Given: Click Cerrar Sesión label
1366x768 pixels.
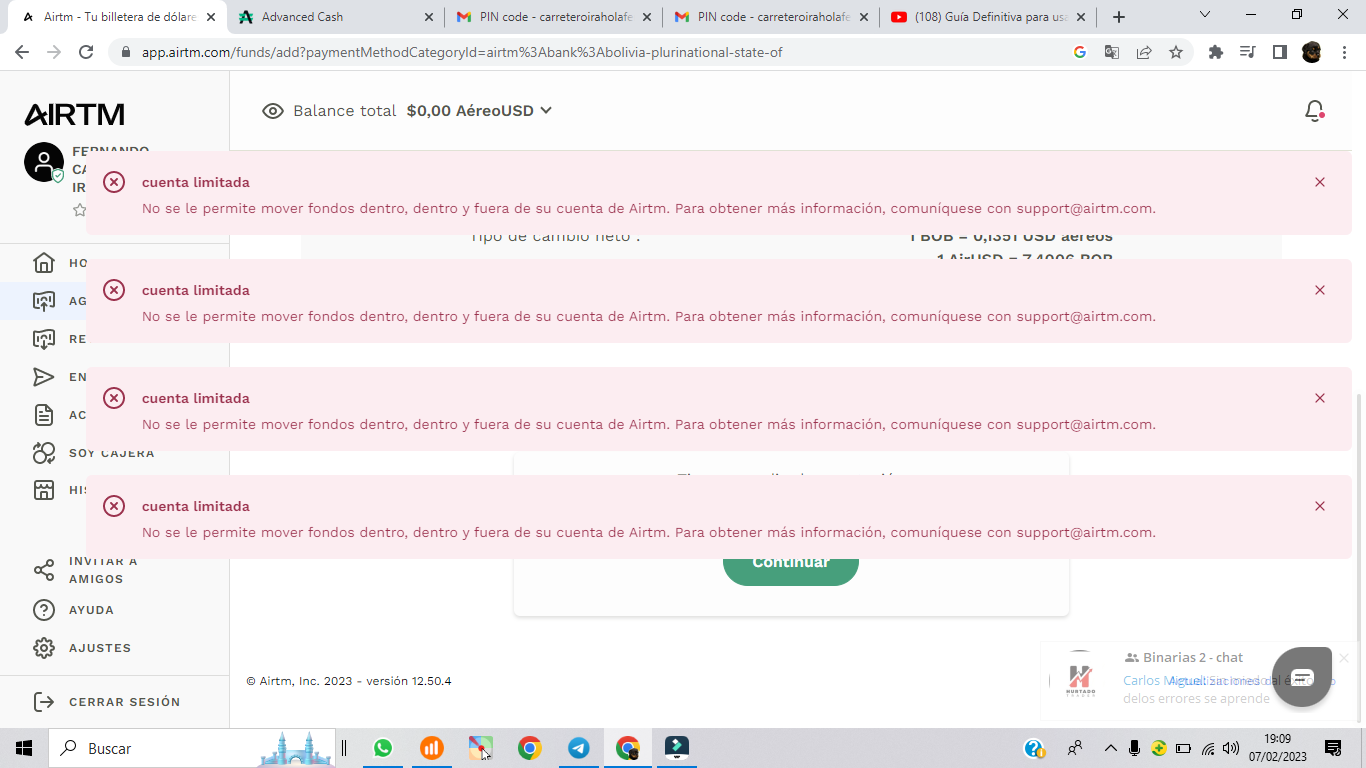Looking at the screenshot, I should point(125,702).
